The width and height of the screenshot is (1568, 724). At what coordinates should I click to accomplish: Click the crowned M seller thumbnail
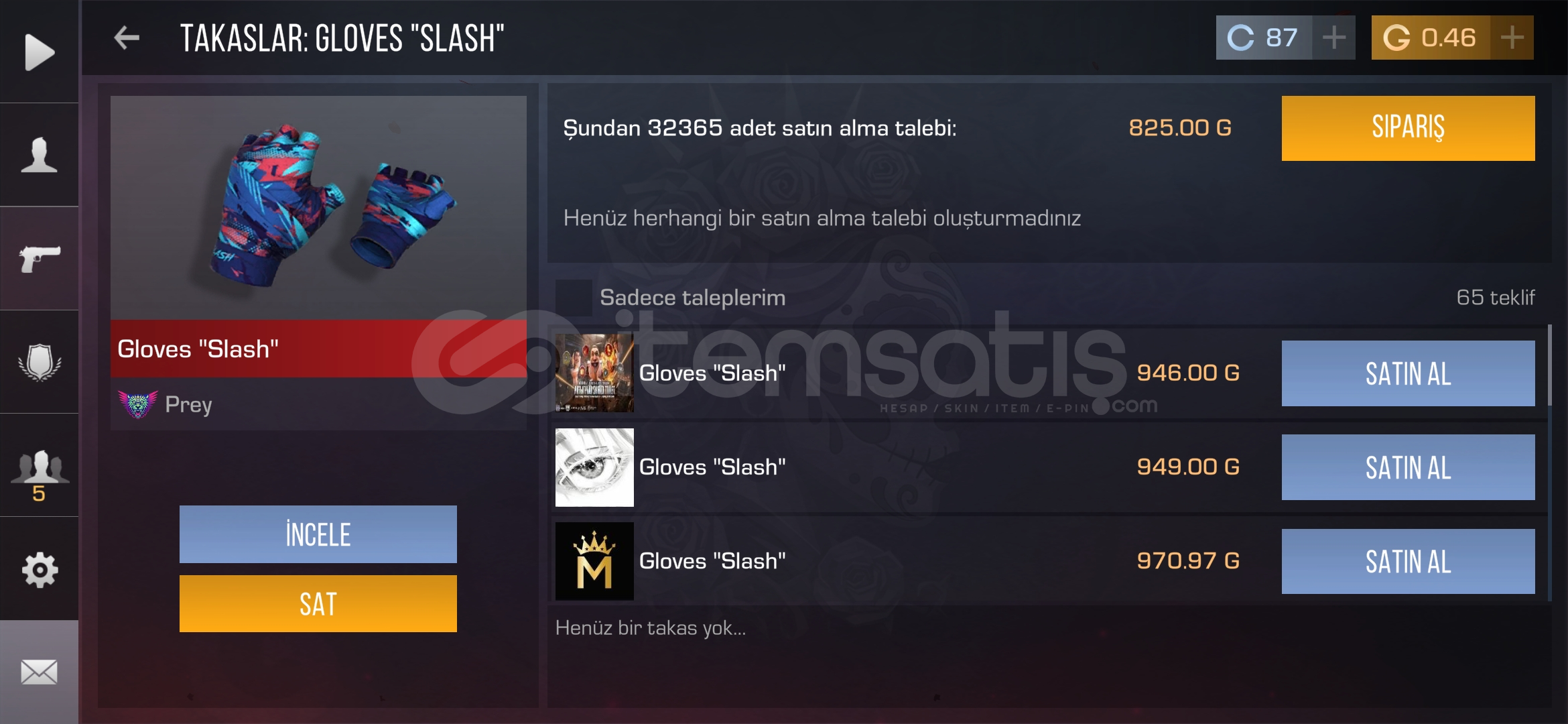594,561
